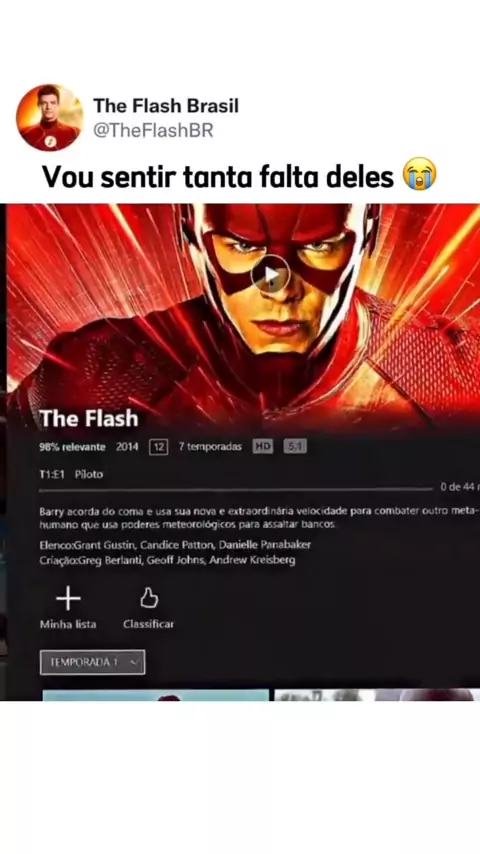The image size is (480, 854).
Task: Select cast member Grant Gustin
Action: [104, 545]
